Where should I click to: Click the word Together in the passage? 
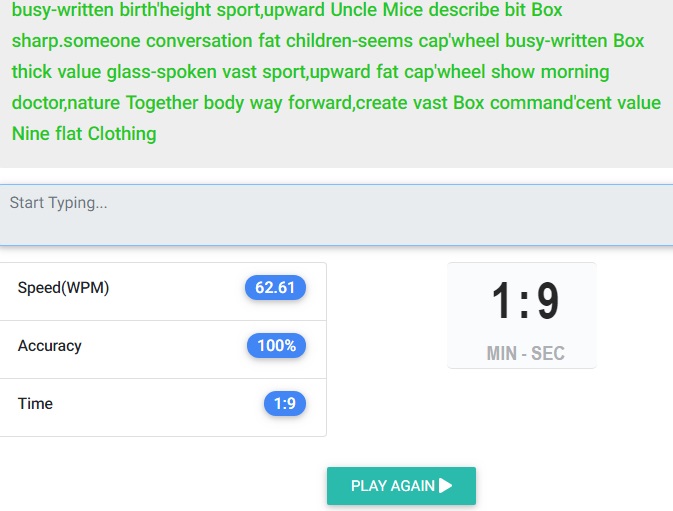coord(163,103)
